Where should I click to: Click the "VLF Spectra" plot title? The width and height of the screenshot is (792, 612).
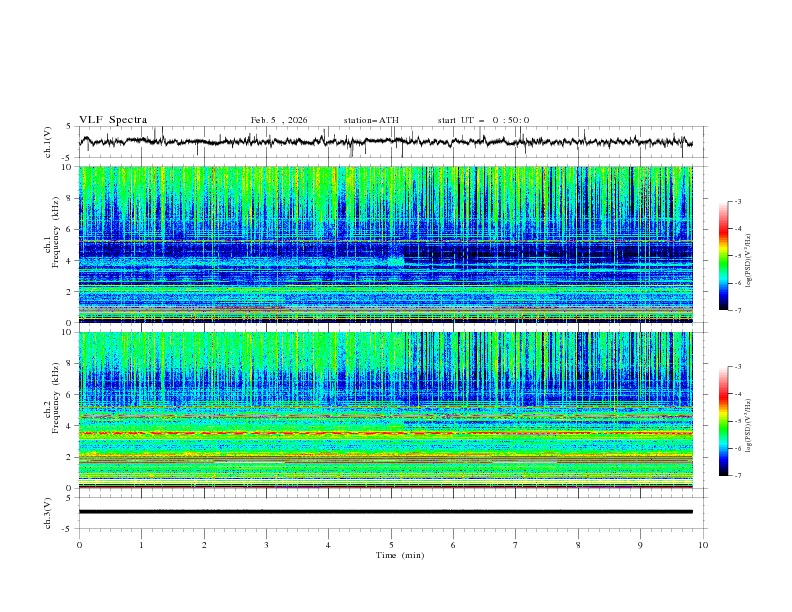113,120
